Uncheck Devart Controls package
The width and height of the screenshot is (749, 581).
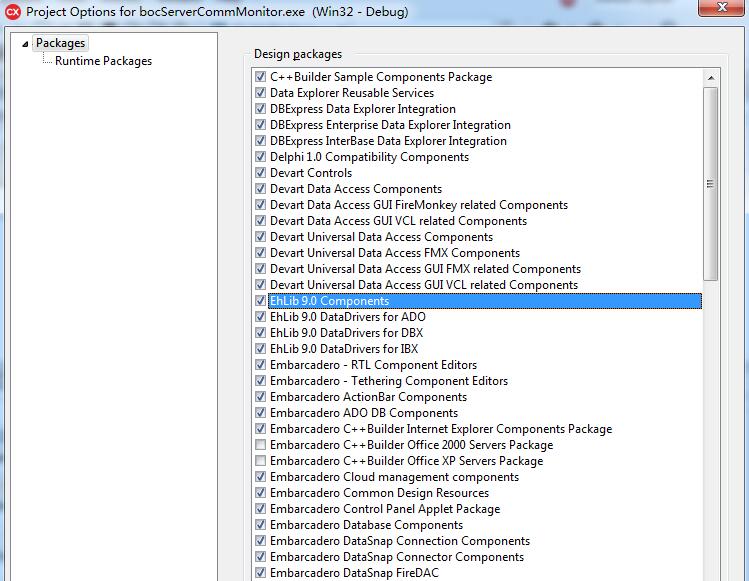pos(261,173)
